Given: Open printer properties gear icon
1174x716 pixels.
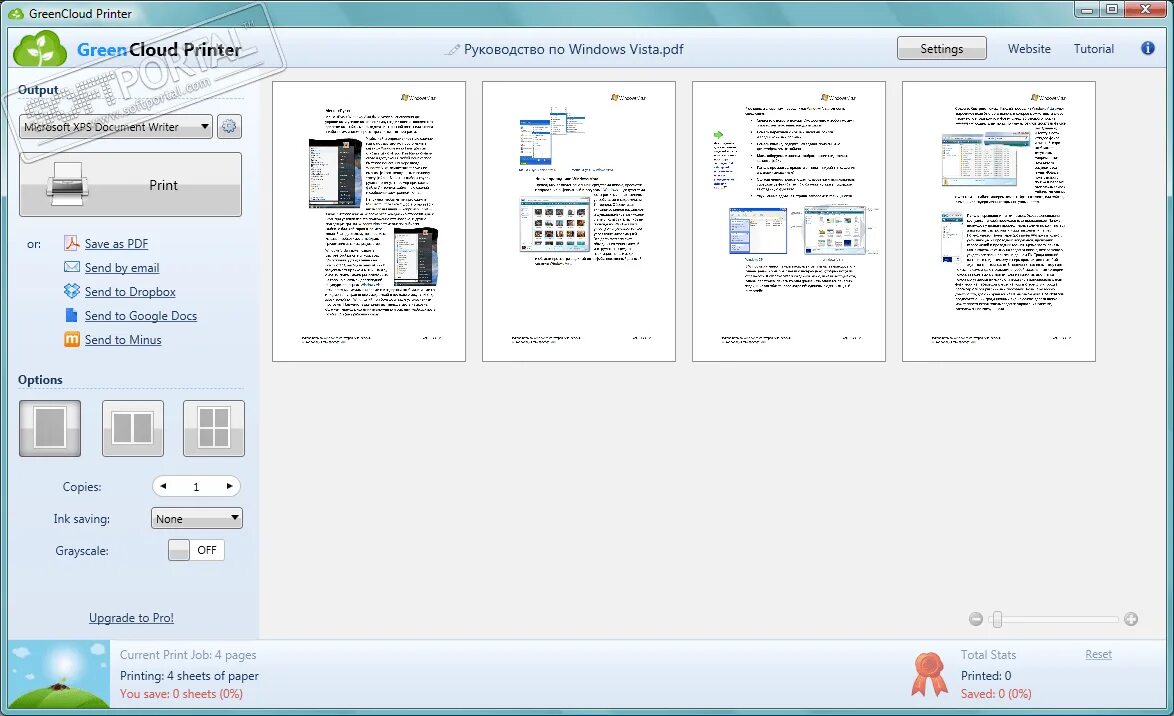Looking at the screenshot, I should coord(229,127).
